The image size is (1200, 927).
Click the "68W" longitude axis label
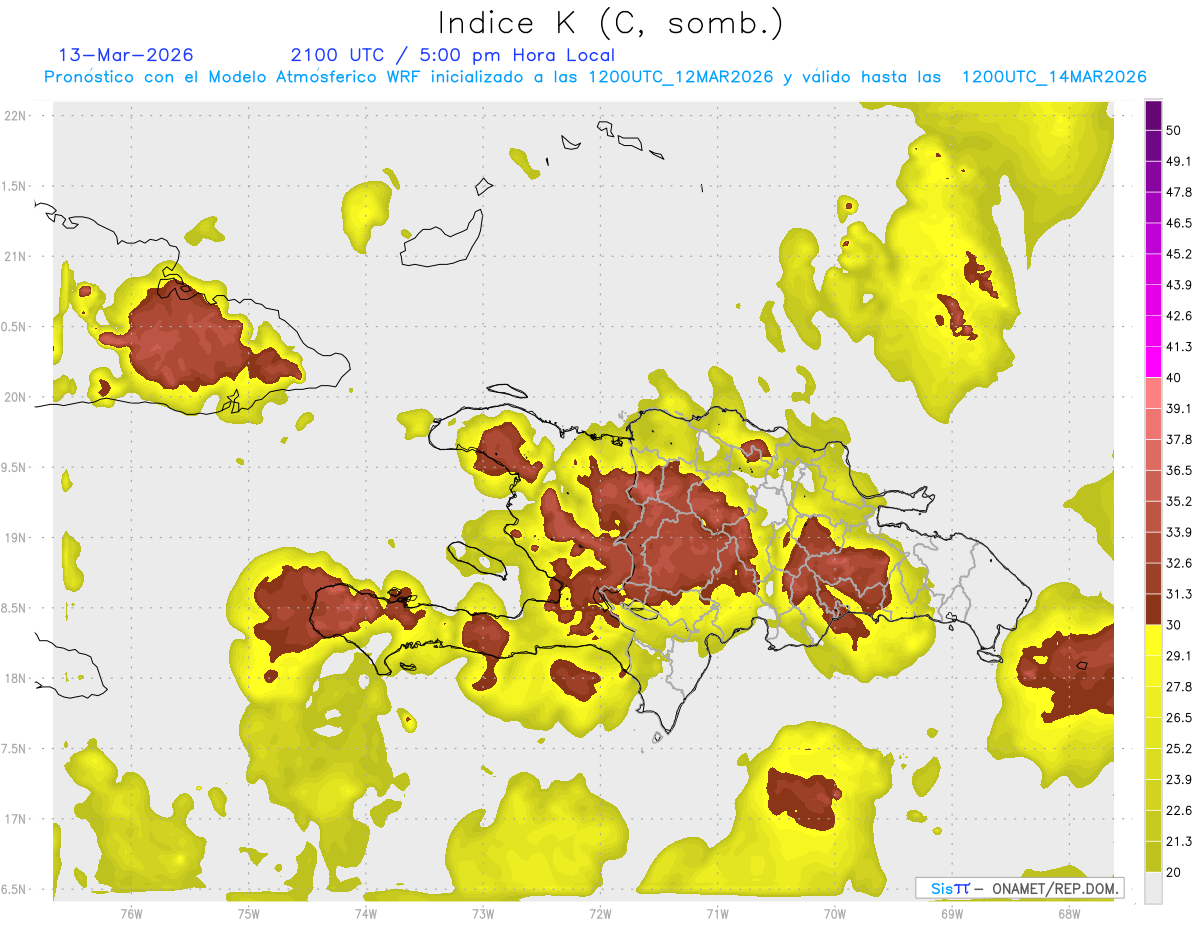tap(1069, 914)
